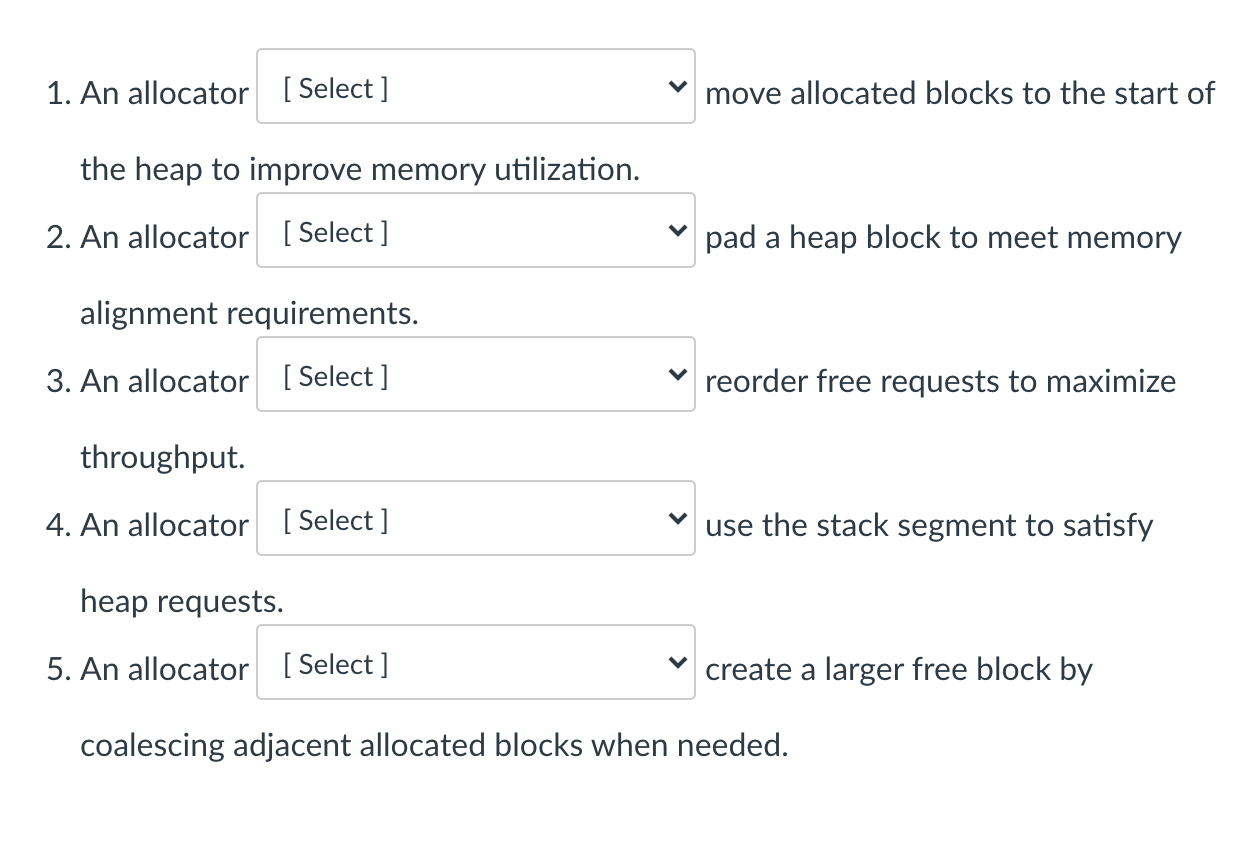Click the chevron arrow in the first Select box

(x=678, y=86)
